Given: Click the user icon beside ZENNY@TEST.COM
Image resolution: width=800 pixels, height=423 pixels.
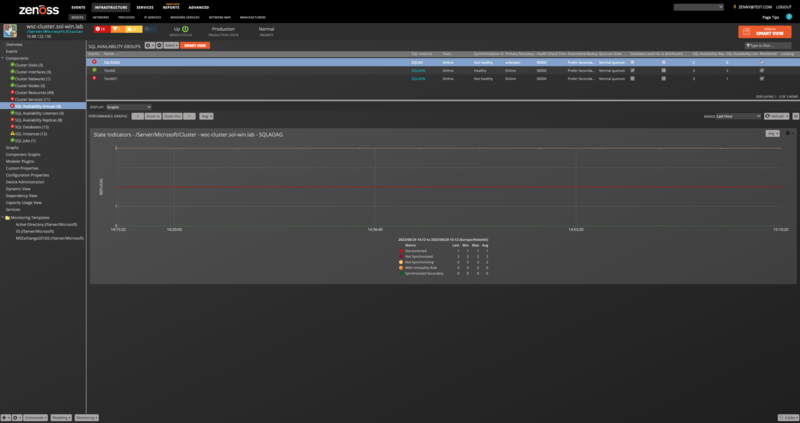Looking at the screenshot, I should (x=735, y=7).
